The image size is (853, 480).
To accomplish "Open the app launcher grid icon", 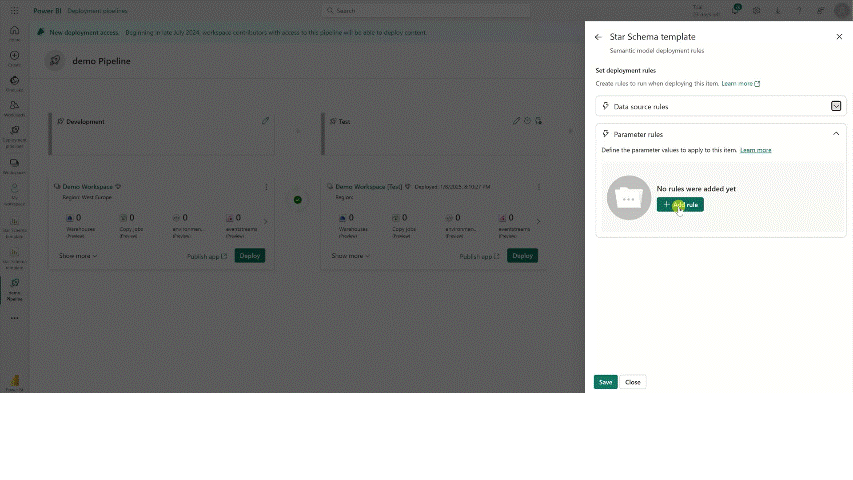I will 14,11.
